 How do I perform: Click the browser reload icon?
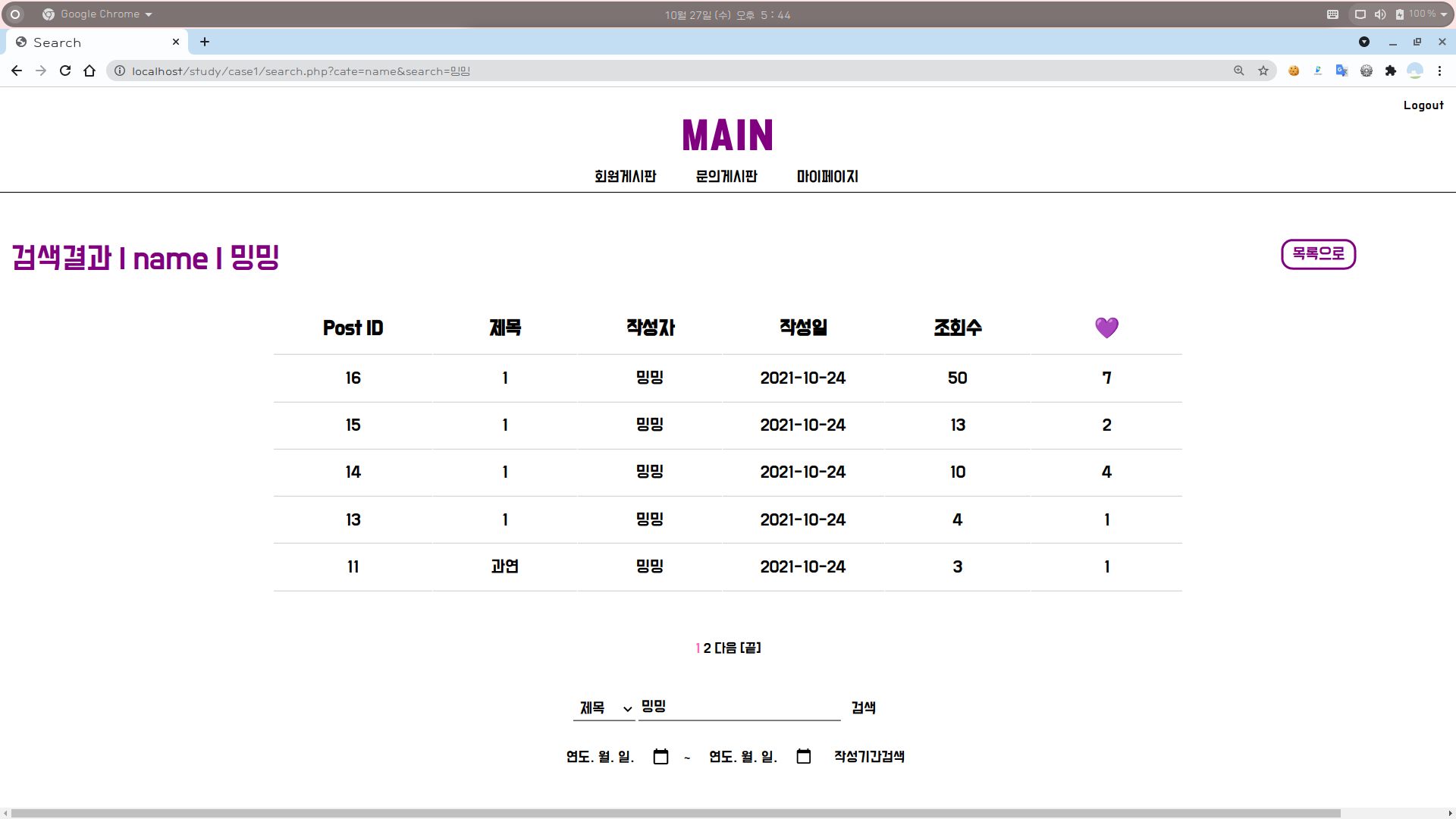coord(65,71)
